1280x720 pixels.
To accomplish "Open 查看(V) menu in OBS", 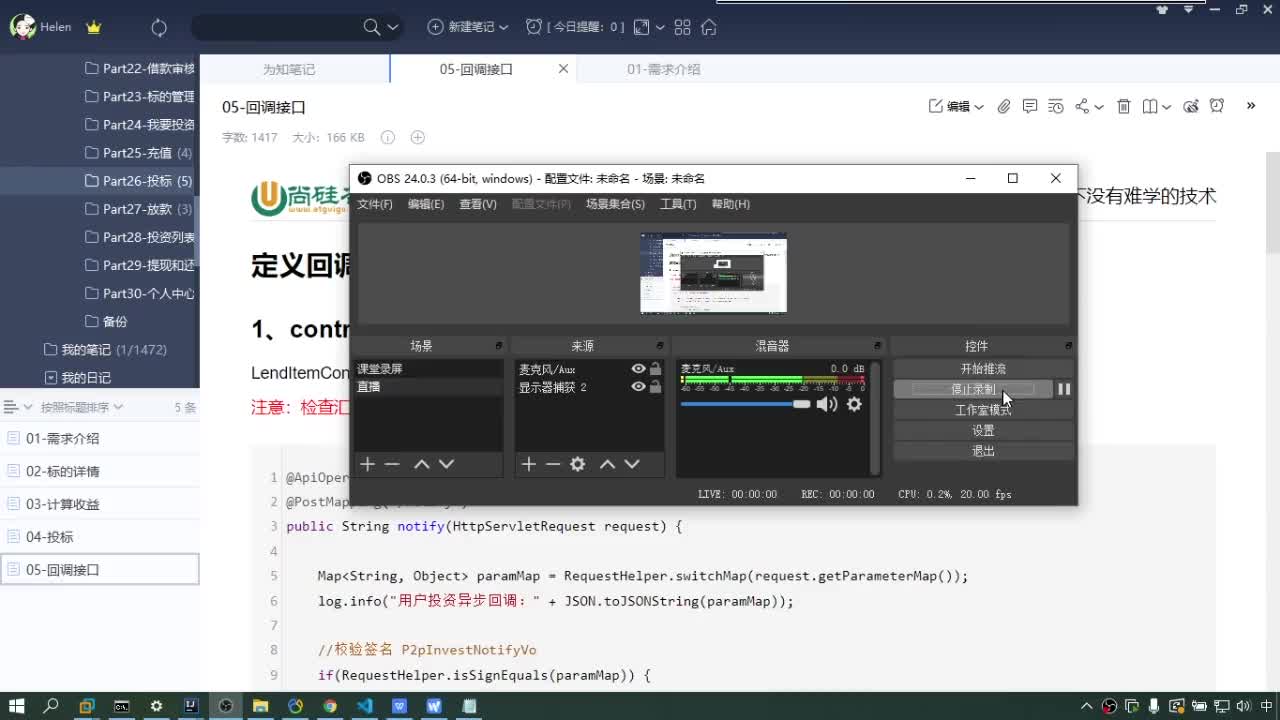I will (x=478, y=204).
